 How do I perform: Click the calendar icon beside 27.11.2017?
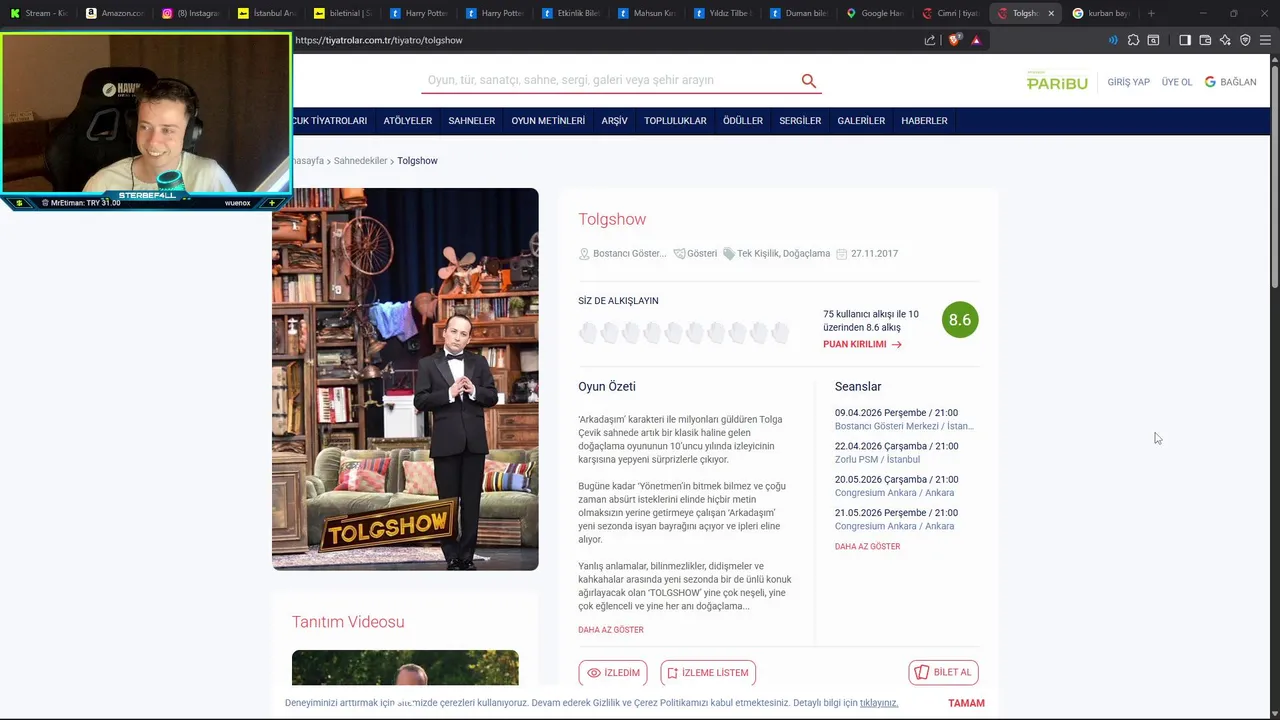842,254
